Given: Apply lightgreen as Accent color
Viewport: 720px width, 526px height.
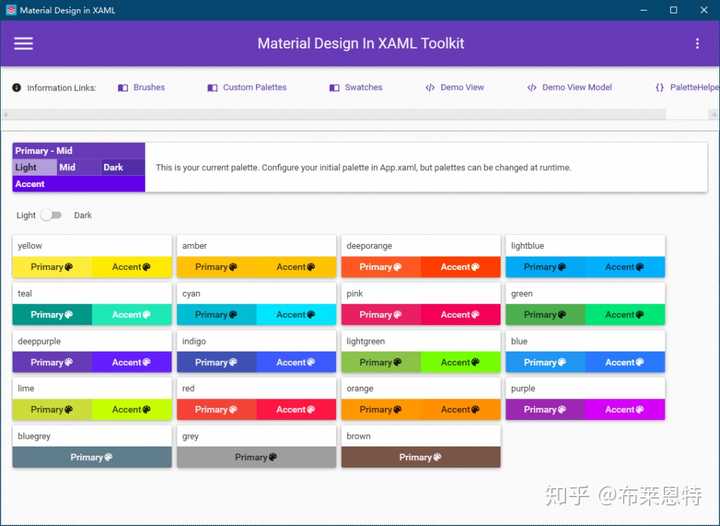Looking at the screenshot, I should click(x=460, y=363).
